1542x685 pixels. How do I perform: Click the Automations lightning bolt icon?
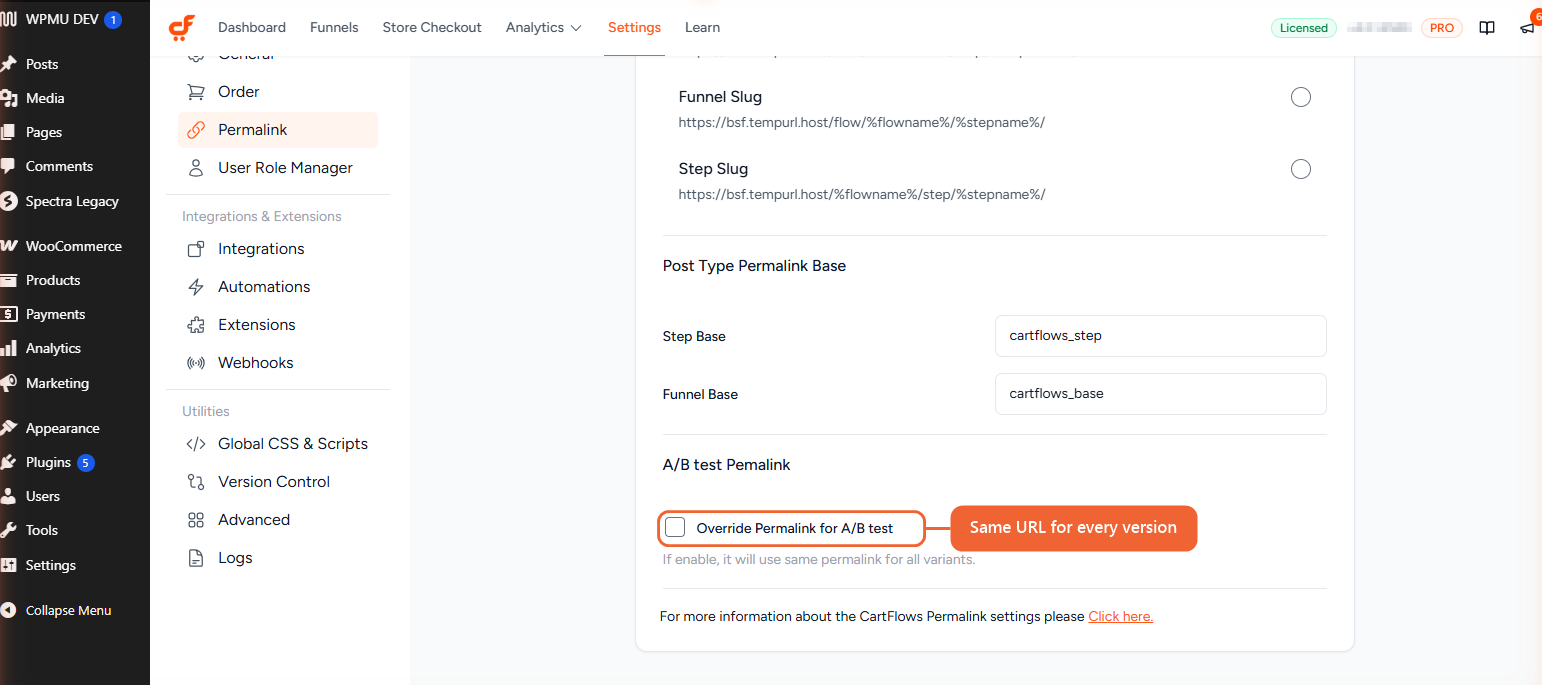196,287
